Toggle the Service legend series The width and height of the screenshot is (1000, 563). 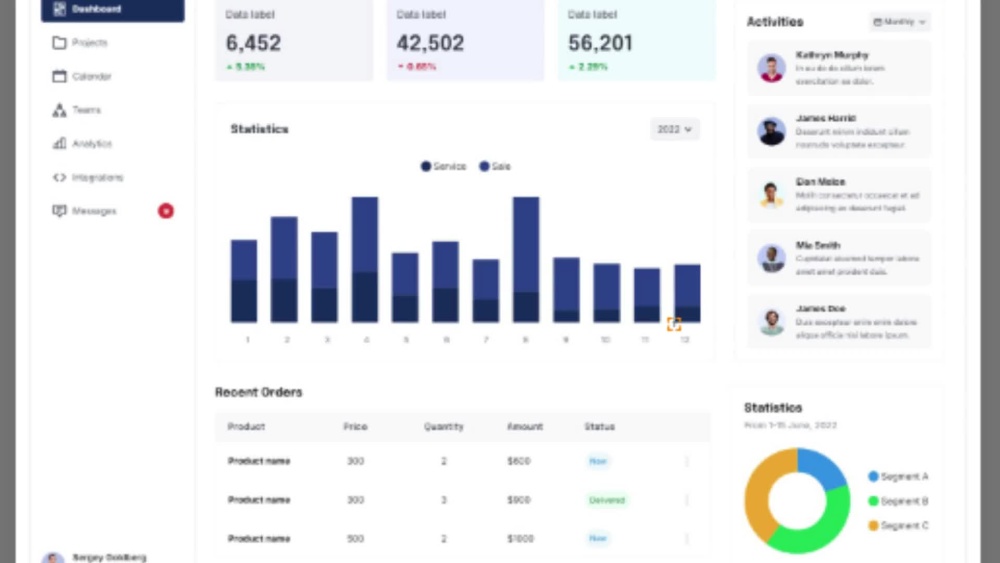[x=443, y=166]
